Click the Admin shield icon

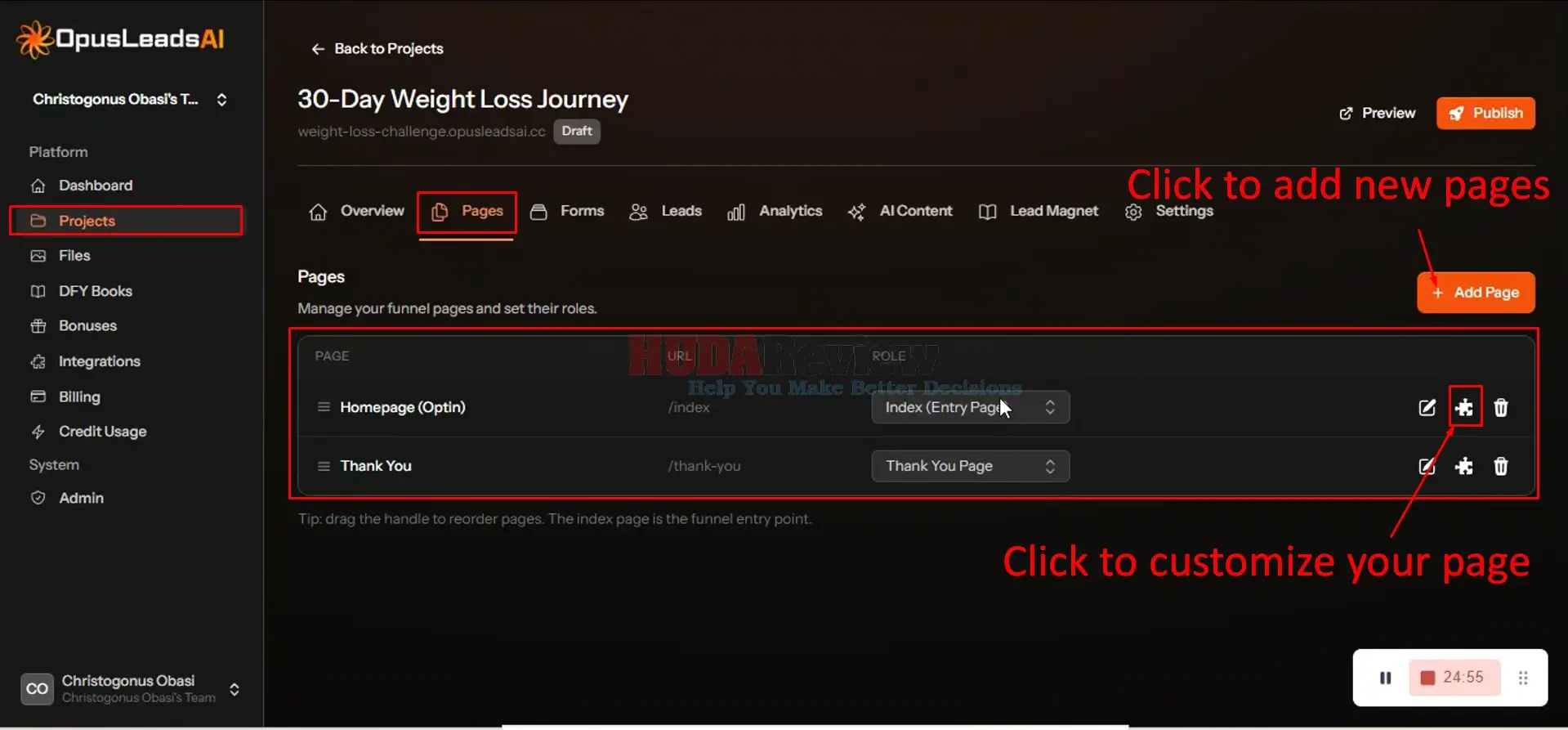click(x=38, y=498)
